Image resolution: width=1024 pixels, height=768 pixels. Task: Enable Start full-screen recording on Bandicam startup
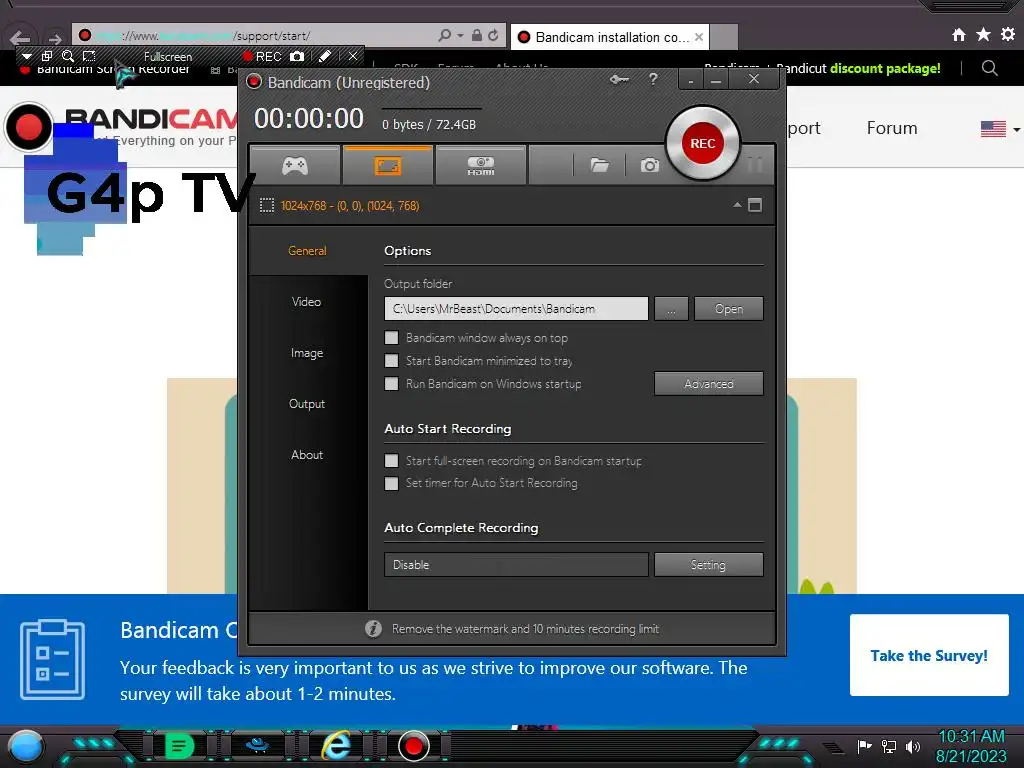[x=391, y=460]
